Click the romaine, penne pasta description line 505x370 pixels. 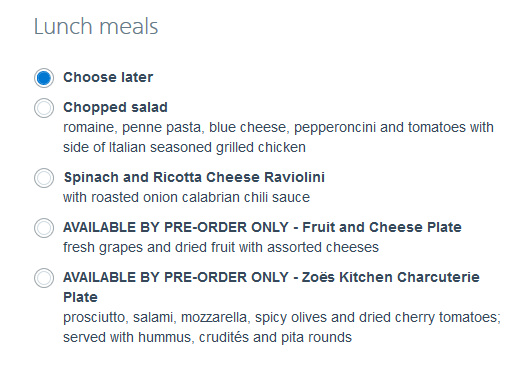278,128
